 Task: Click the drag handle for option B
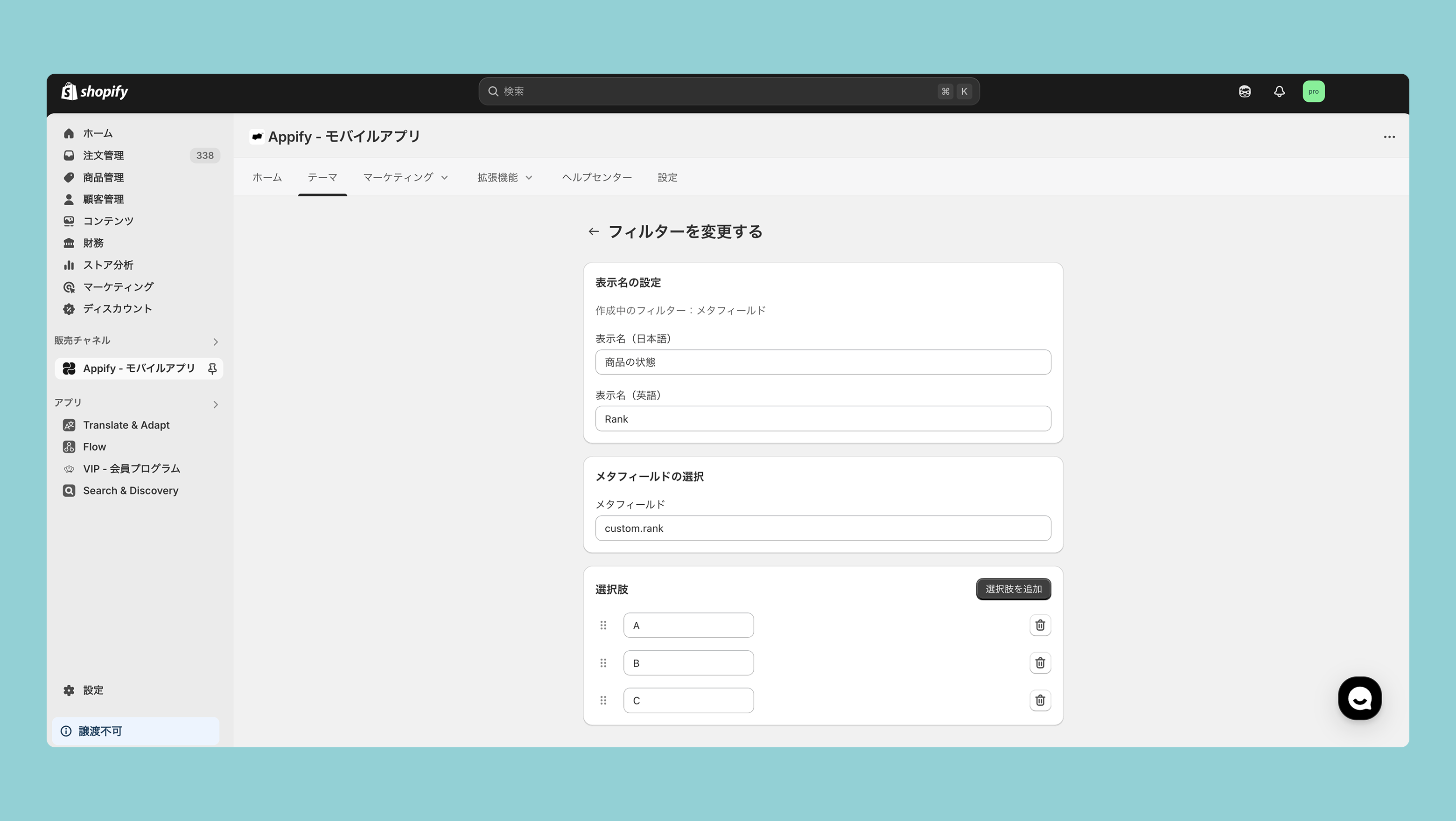coord(603,663)
